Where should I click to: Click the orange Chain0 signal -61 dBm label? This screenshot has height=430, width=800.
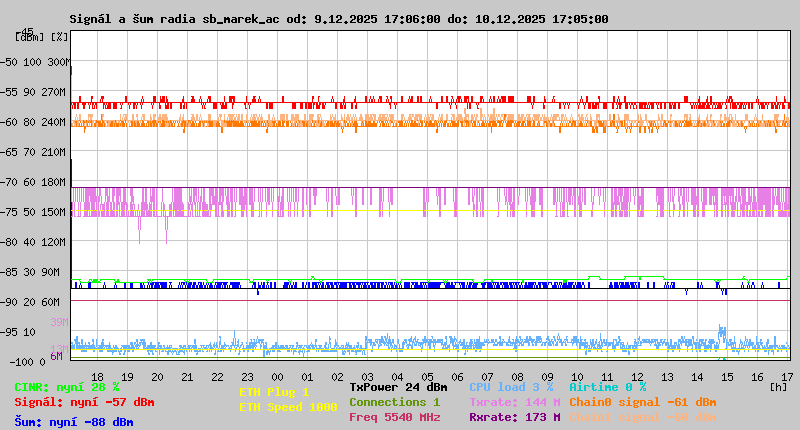click(643, 402)
